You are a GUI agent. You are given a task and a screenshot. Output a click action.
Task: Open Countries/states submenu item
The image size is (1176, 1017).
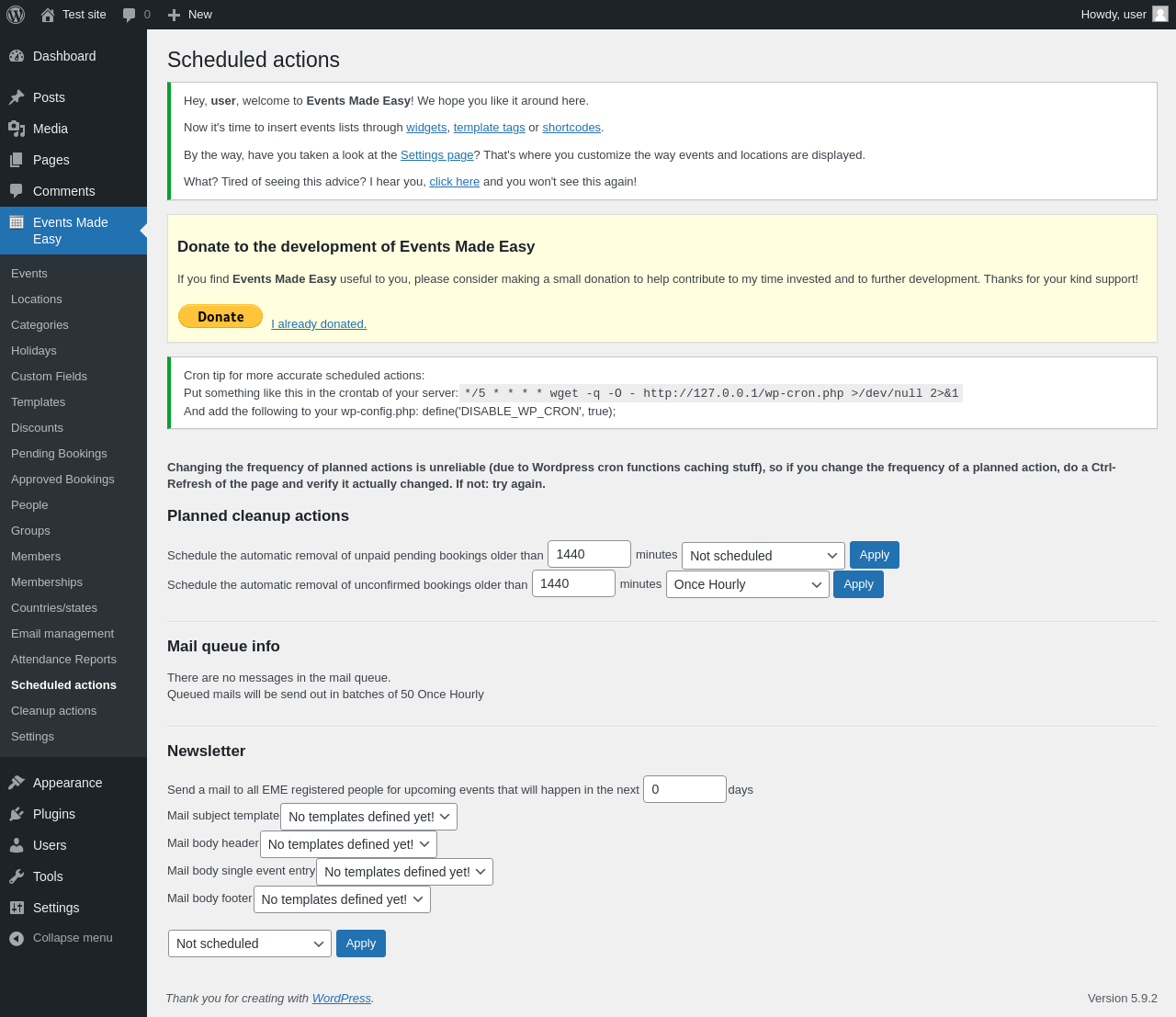point(54,608)
